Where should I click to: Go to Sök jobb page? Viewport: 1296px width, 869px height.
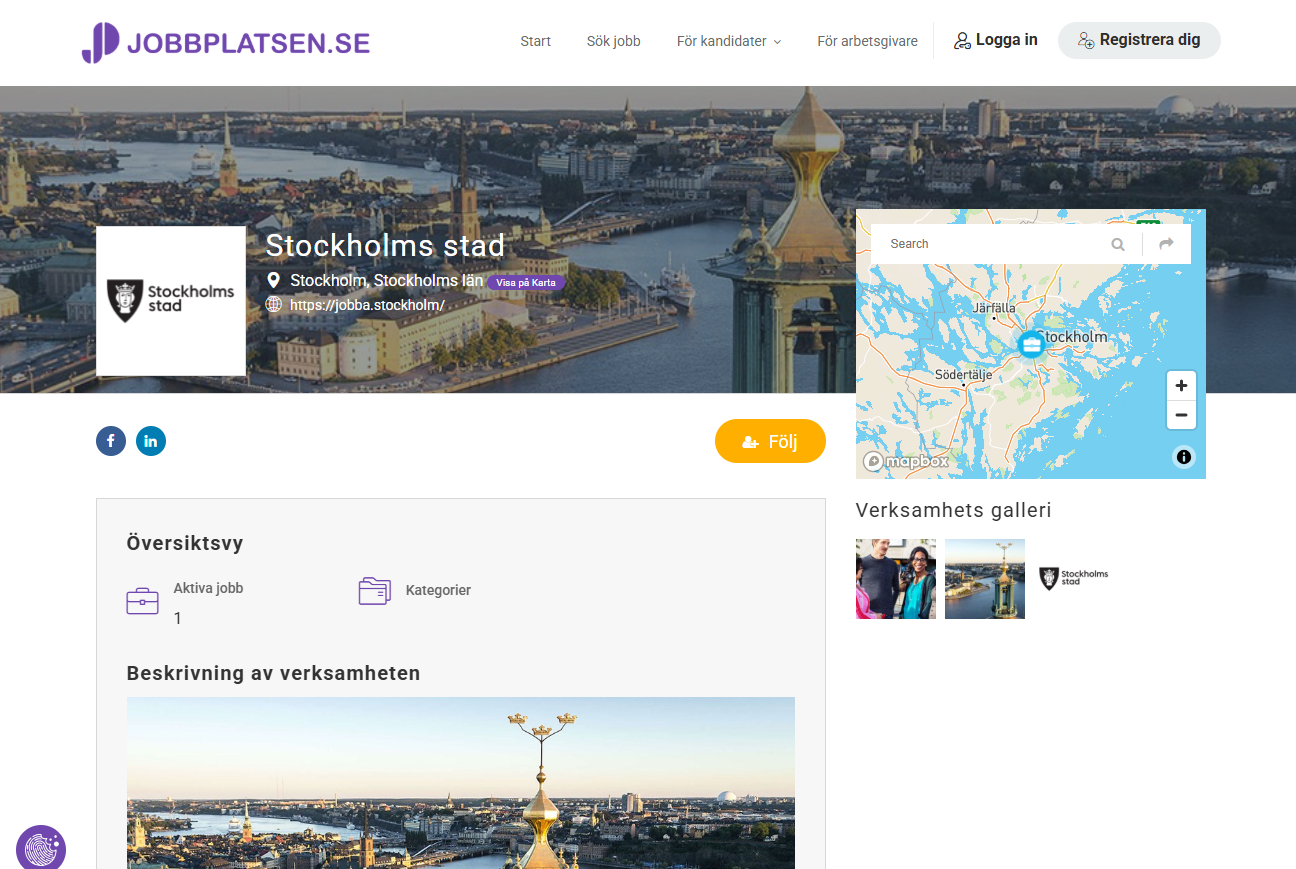coord(613,41)
